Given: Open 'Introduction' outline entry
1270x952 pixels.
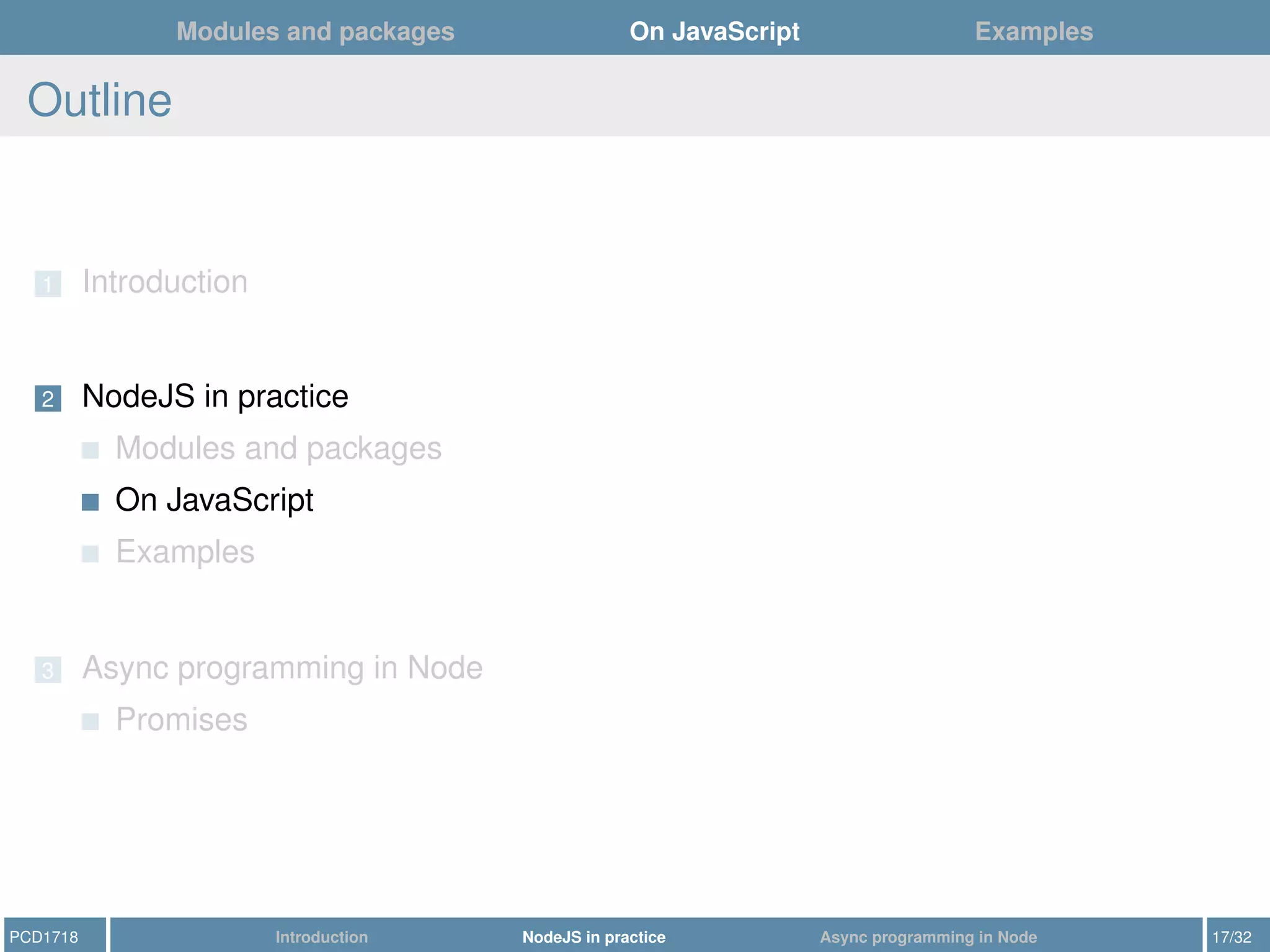Looking at the screenshot, I should tap(165, 282).
